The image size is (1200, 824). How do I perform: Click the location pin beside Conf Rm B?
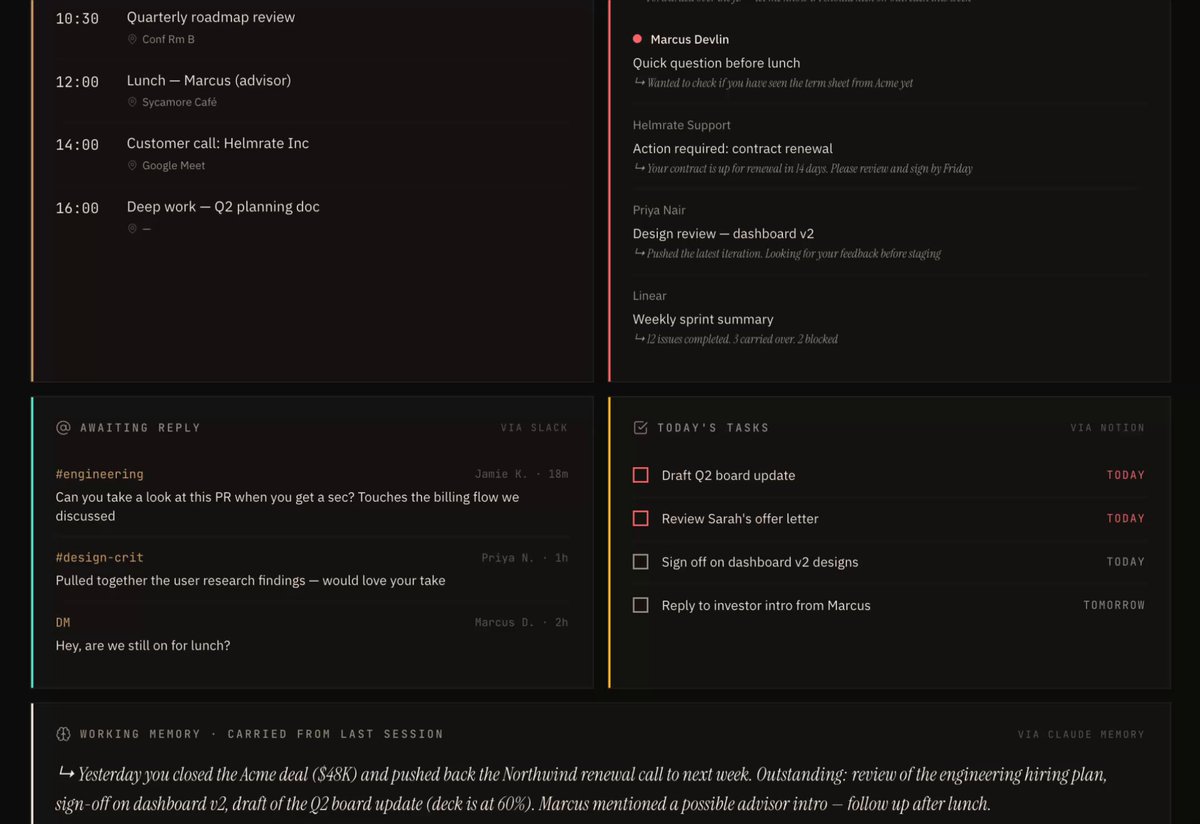pos(132,39)
